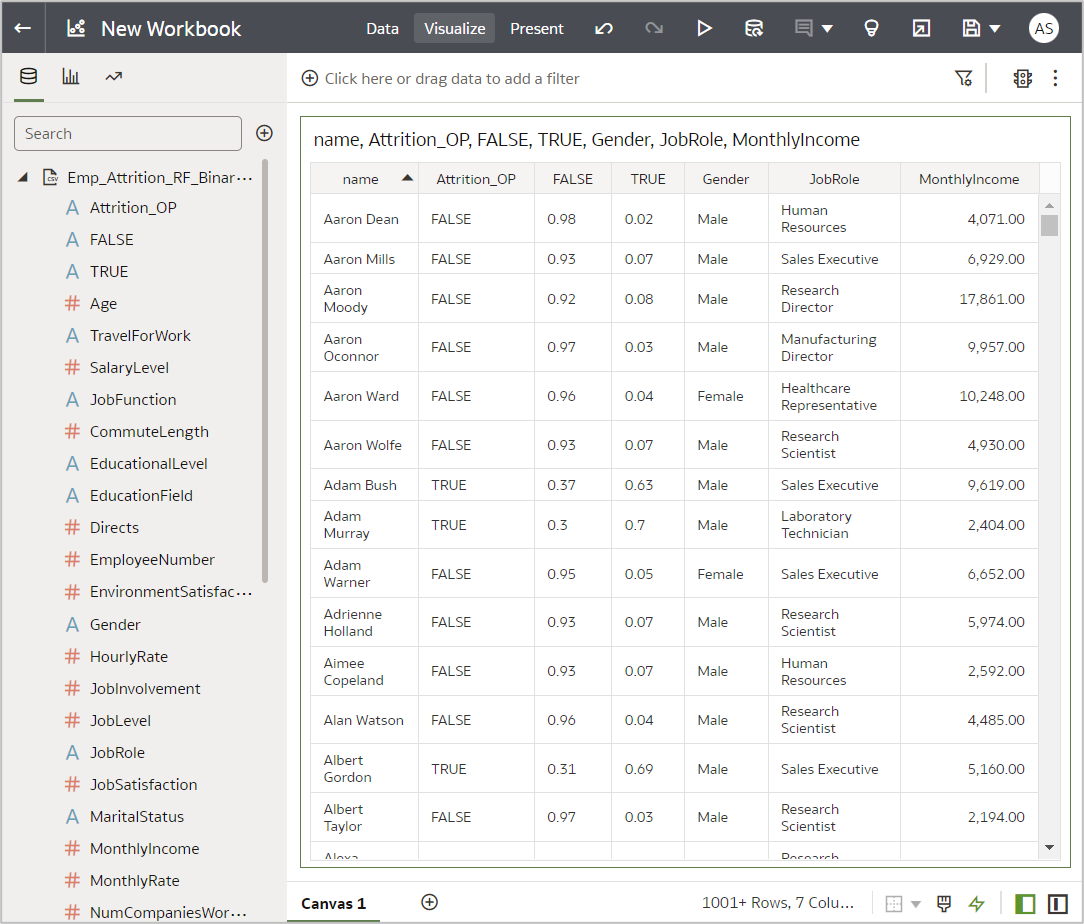Open the Visualizations chart pane icon
The width and height of the screenshot is (1084, 924).
point(71,77)
